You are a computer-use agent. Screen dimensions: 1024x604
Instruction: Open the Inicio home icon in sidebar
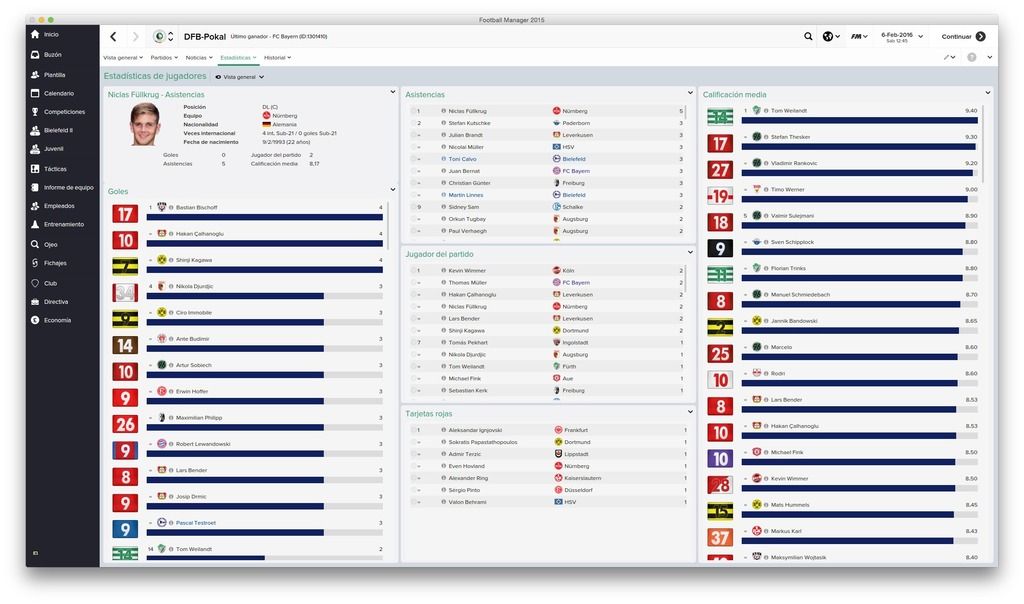tap(35, 34)
